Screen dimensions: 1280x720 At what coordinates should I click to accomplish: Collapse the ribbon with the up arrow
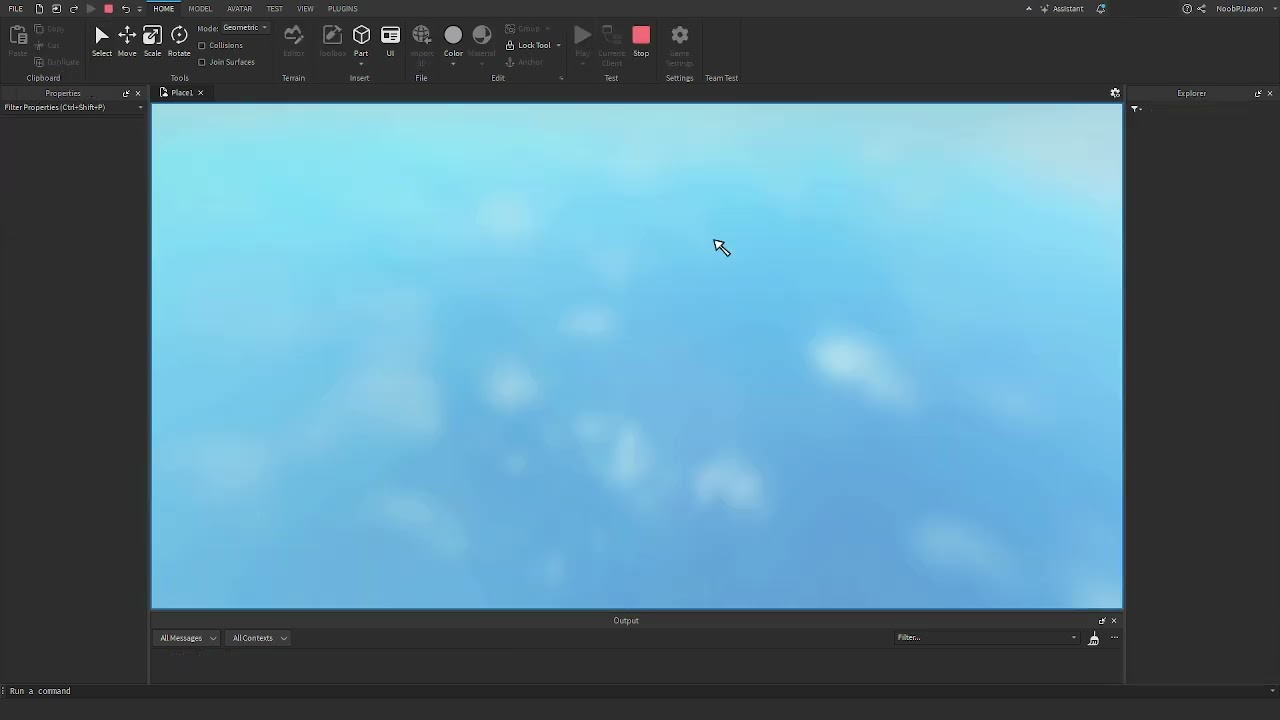pyautogui.click(x=1028, y=9)
